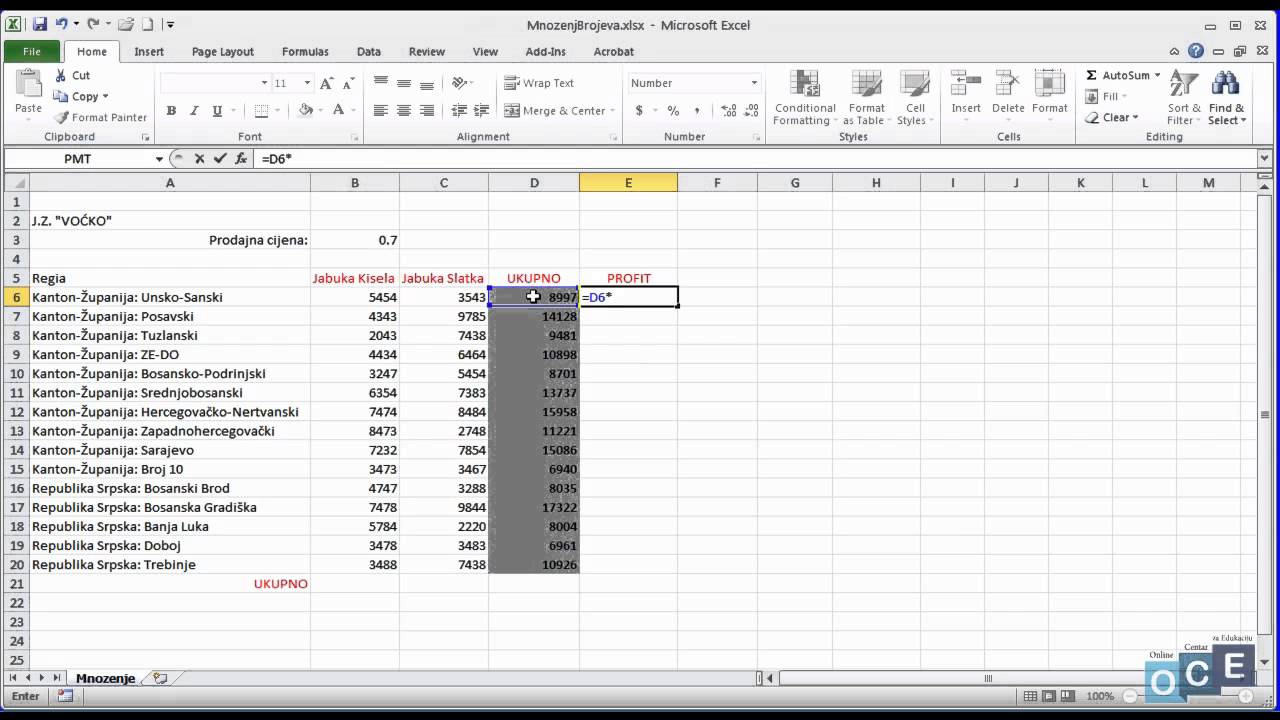Switch to the Formulas tab
1280x720 pixels.
(x=305, y=52)
